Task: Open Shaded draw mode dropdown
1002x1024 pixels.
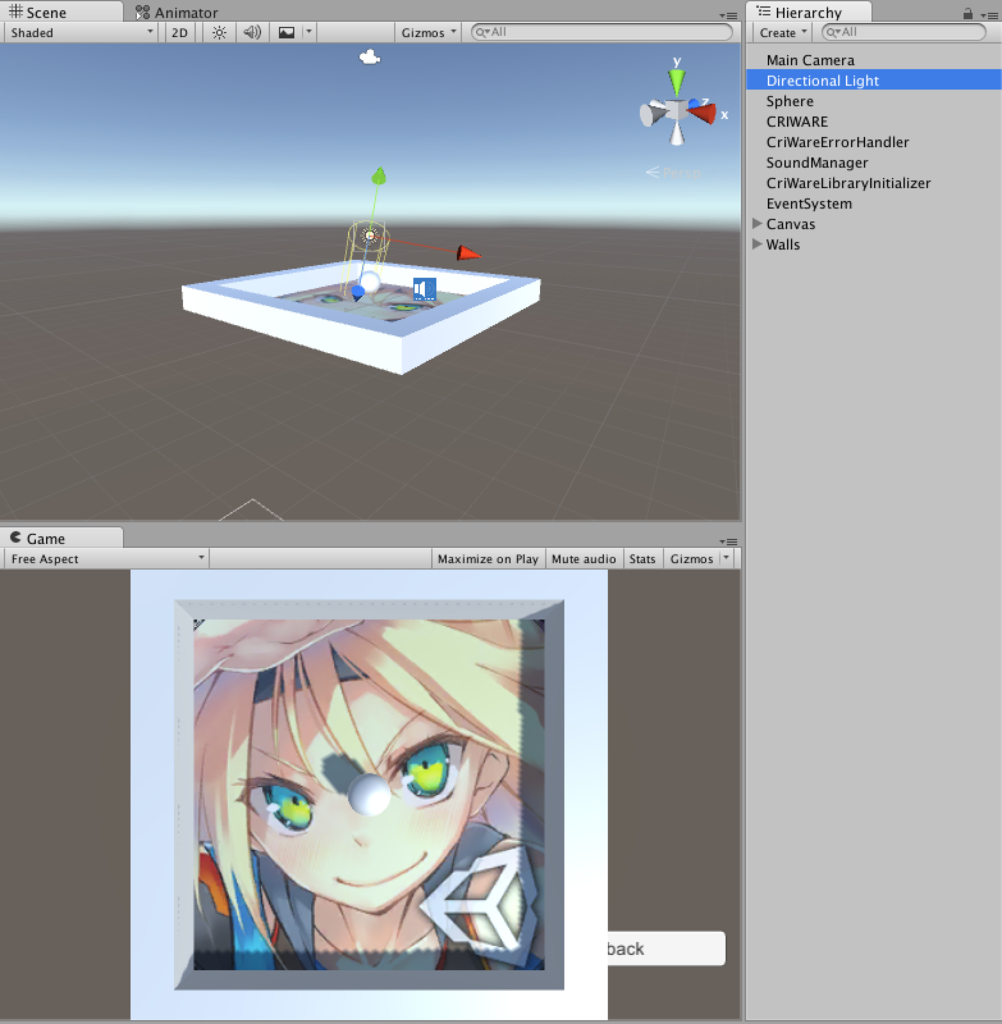Action: click(81, 33)
